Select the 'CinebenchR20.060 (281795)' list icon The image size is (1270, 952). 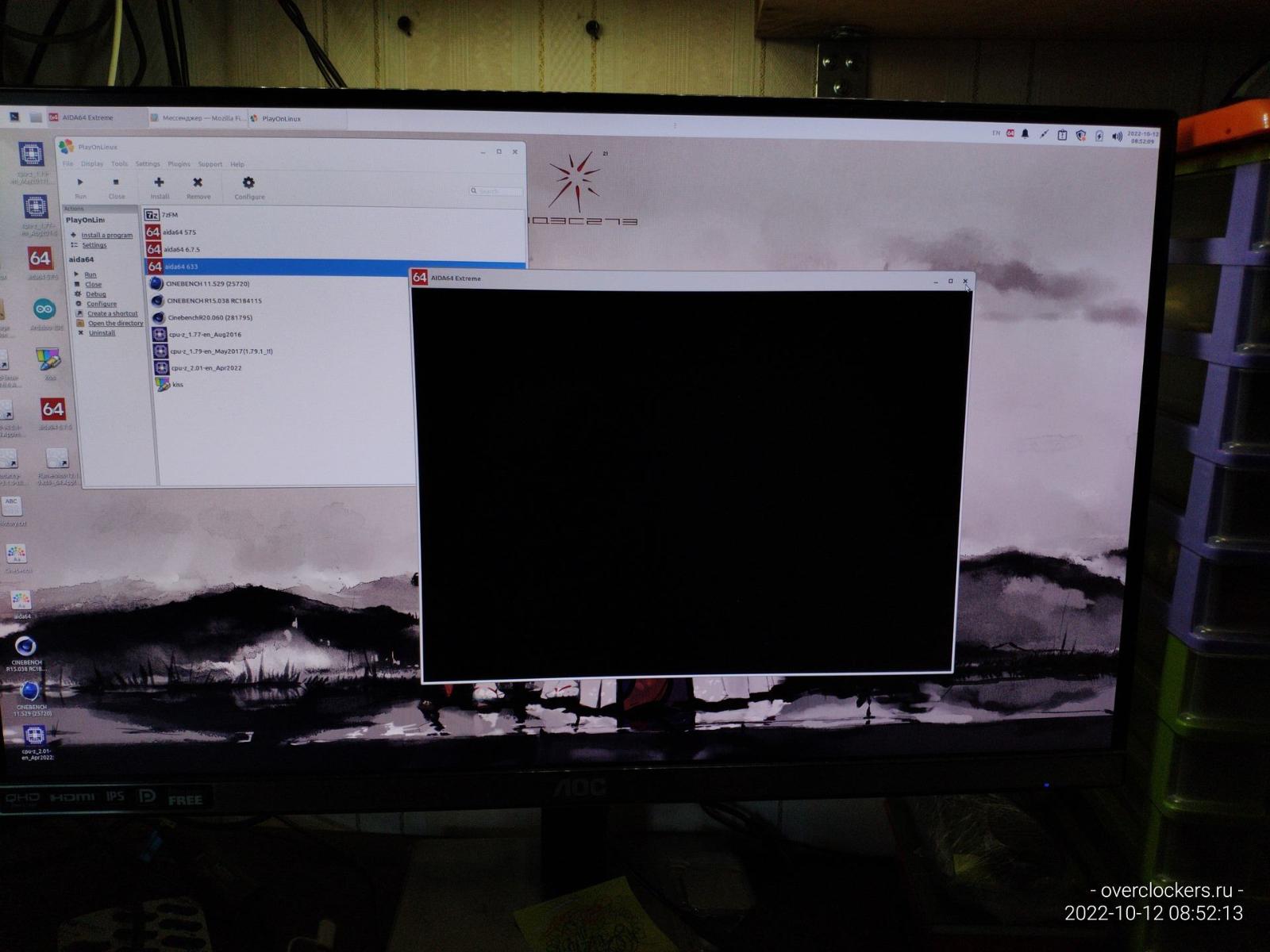[x=158, y=317]
